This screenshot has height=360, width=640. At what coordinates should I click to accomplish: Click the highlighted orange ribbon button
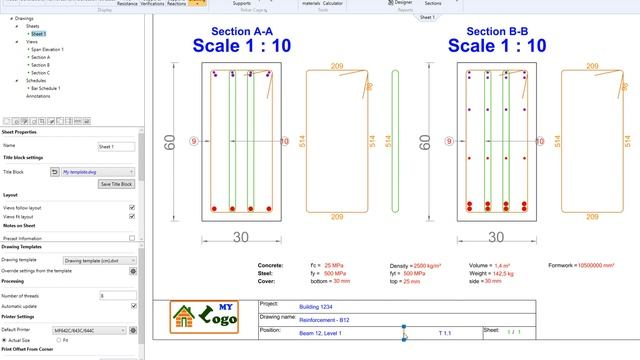(197, 2)
